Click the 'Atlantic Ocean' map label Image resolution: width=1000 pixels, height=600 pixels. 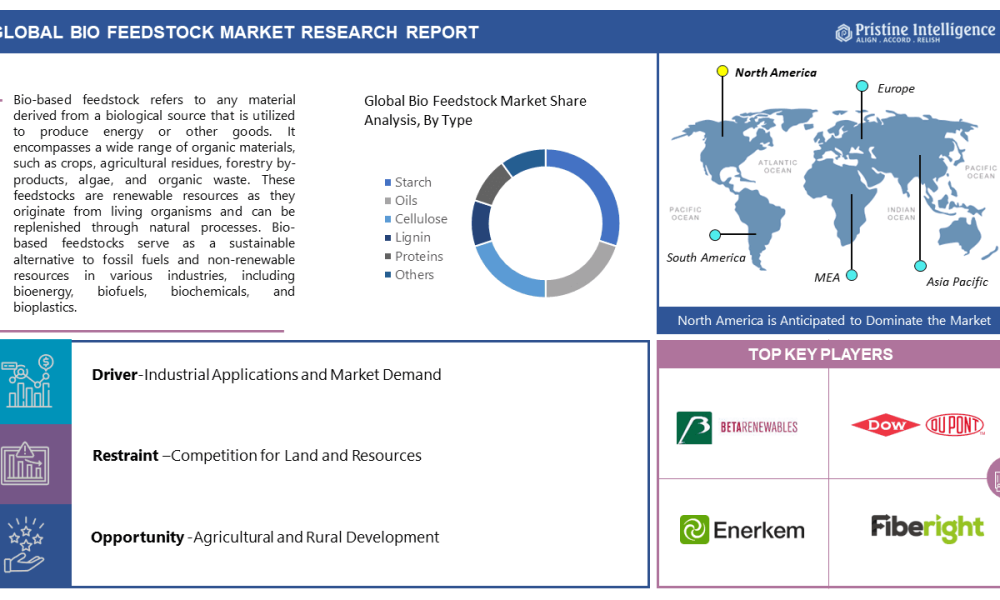point(777,166)
